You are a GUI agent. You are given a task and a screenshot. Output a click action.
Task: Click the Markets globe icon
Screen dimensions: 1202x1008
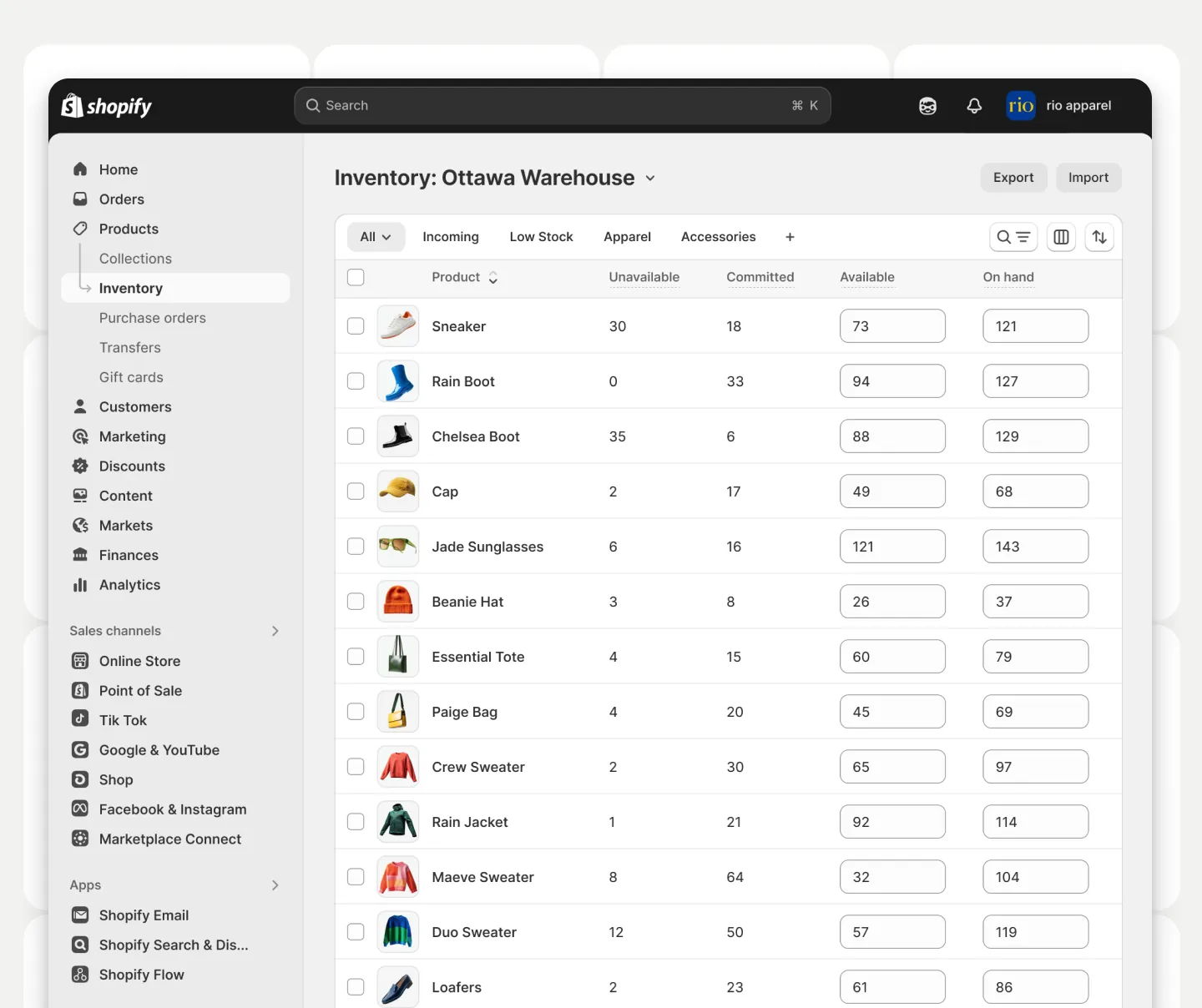tap(80, 526)
